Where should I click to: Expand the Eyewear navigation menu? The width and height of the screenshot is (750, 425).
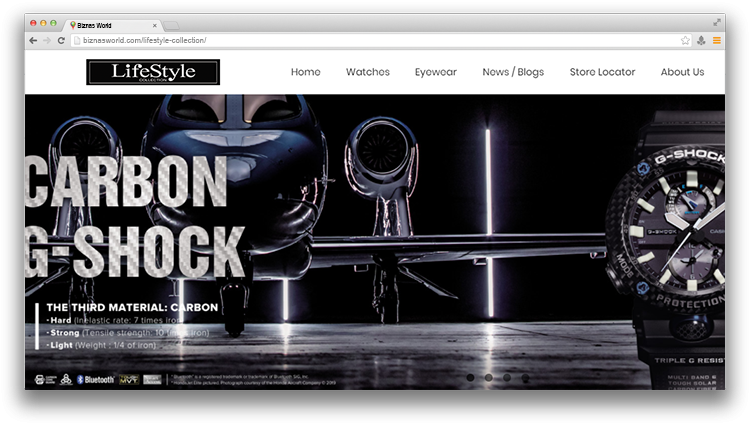tap(435, 72)
